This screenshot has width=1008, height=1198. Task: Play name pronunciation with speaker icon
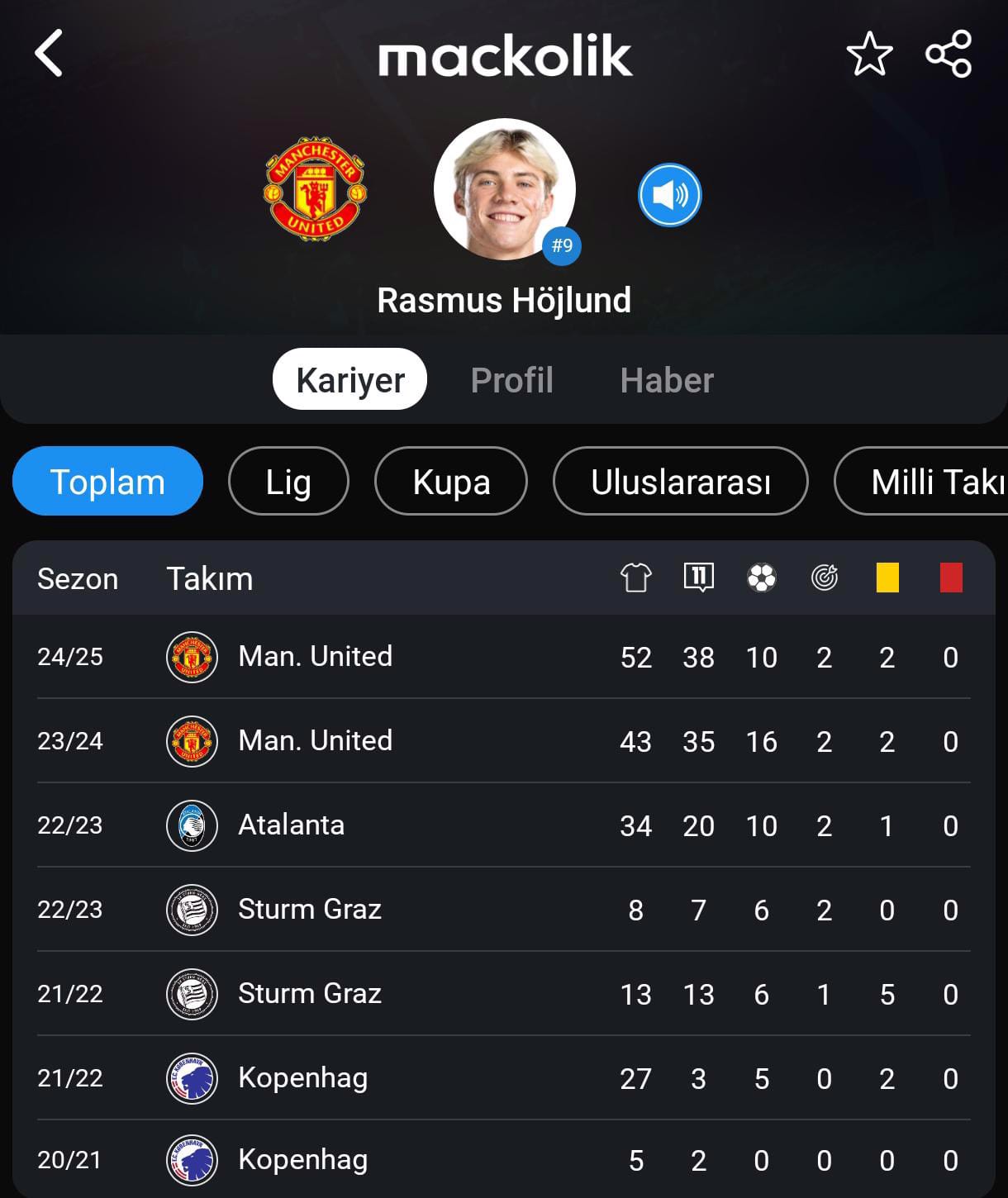pyautogui.click(x=669, y=195)
